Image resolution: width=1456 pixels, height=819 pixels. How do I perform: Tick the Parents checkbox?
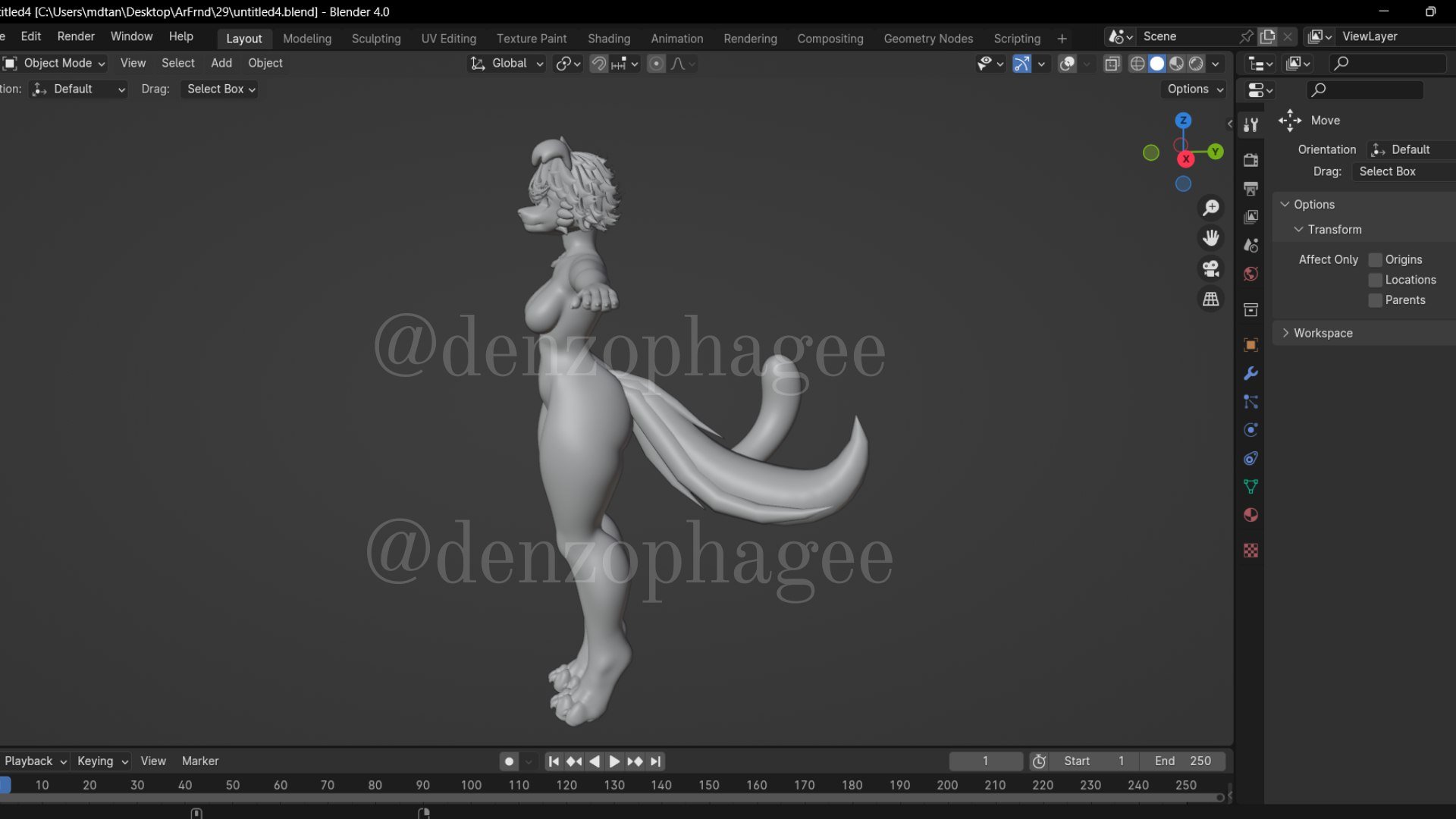click(x=1375, y=300)
